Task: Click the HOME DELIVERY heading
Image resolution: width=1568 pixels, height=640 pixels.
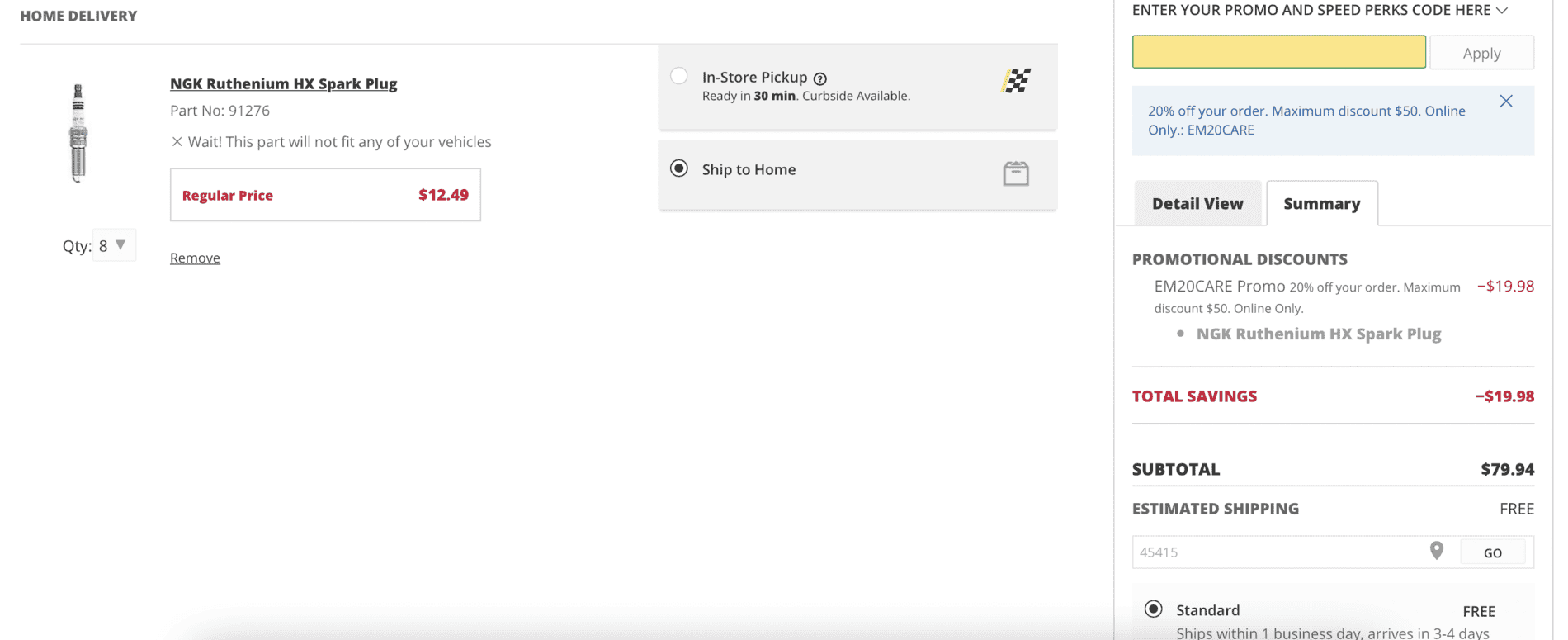Action: pos(78,16)
